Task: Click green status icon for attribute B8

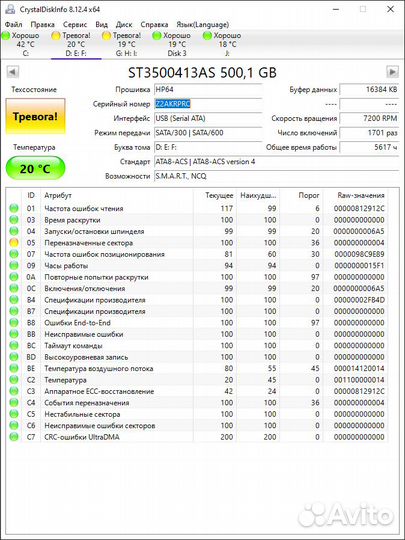Action: coord(14,322)
